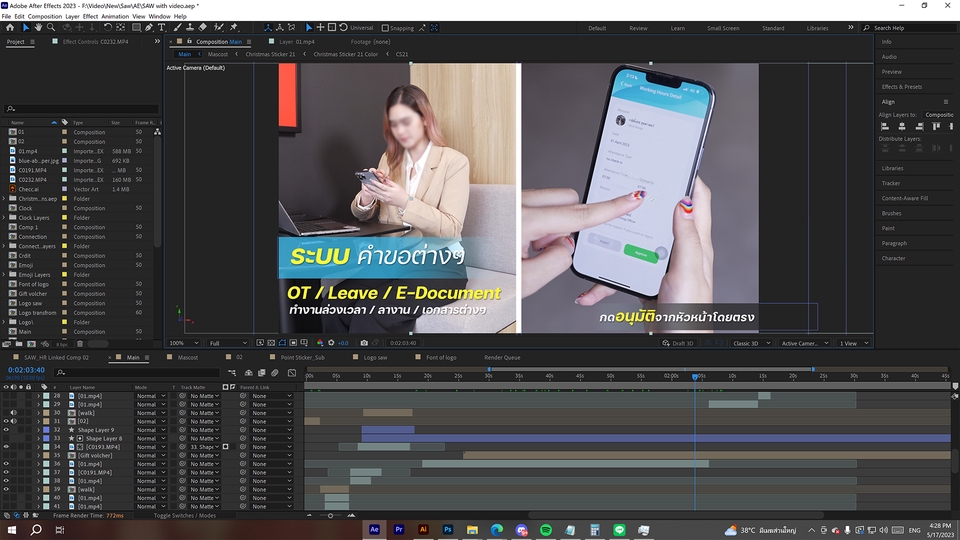Viewport: 960px width, 540px height.
Task: Select the Puppet Pin tool
Action: click(233, 28)
